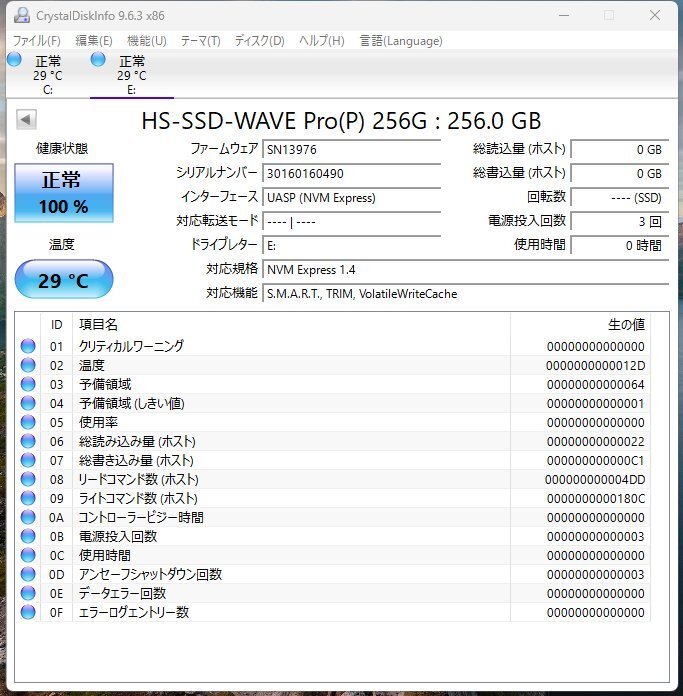The image size is (683, 696).
Task: Minimize the CrystalDiskInfo window
Action: pyautogui.click(x=564, y=16)
